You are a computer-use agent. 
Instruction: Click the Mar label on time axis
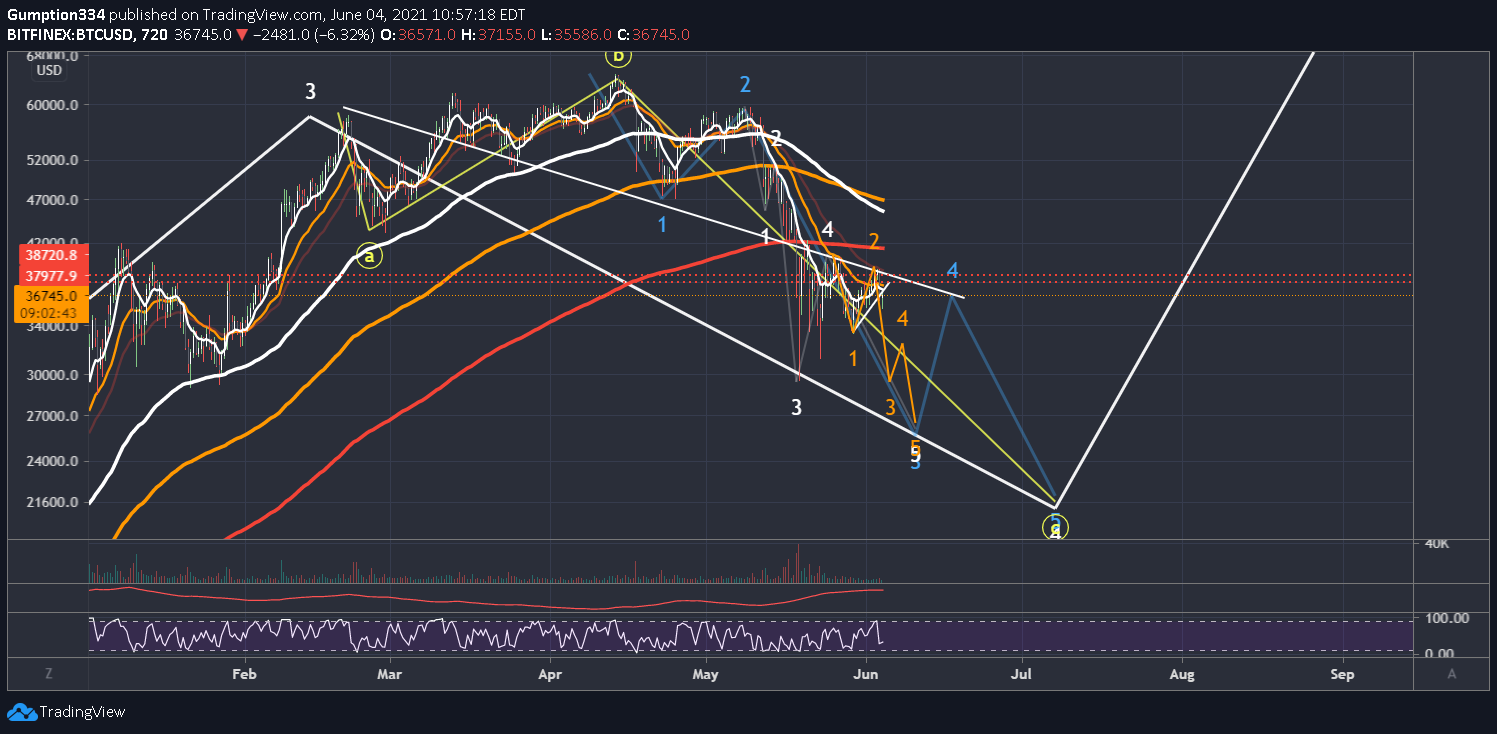390,674
